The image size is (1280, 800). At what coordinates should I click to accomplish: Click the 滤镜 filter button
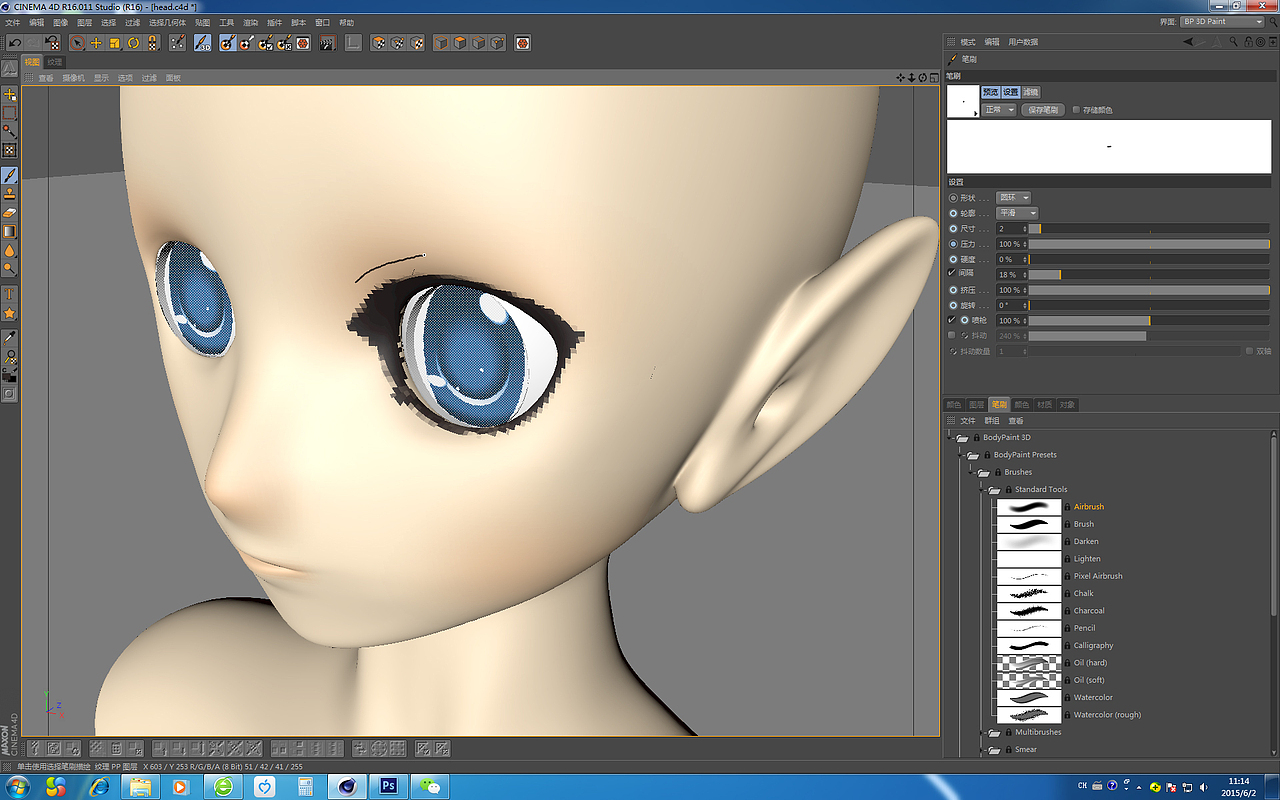[x=1030, y=92]
